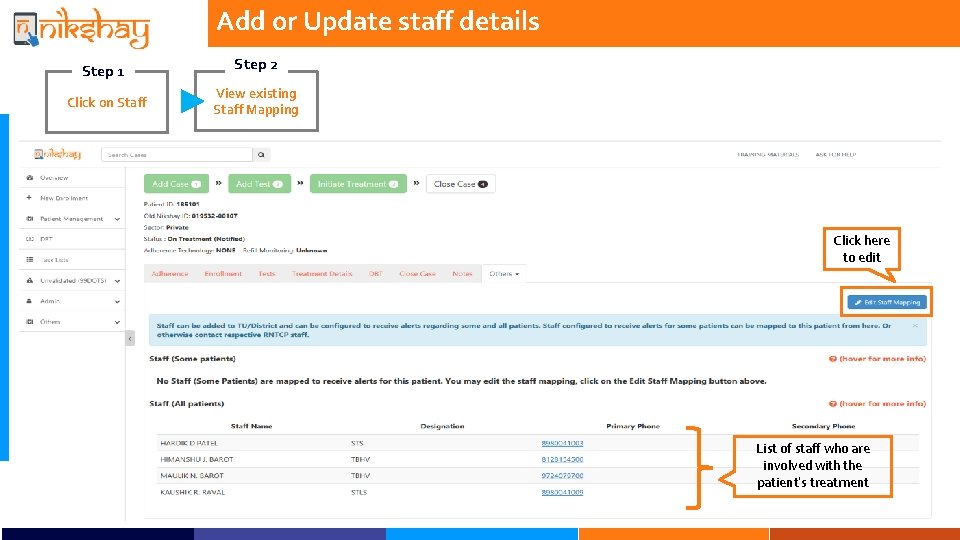
Task: Click the Nikshay logo in the app header
Action: pyautogui.click(x=58, y=154)
